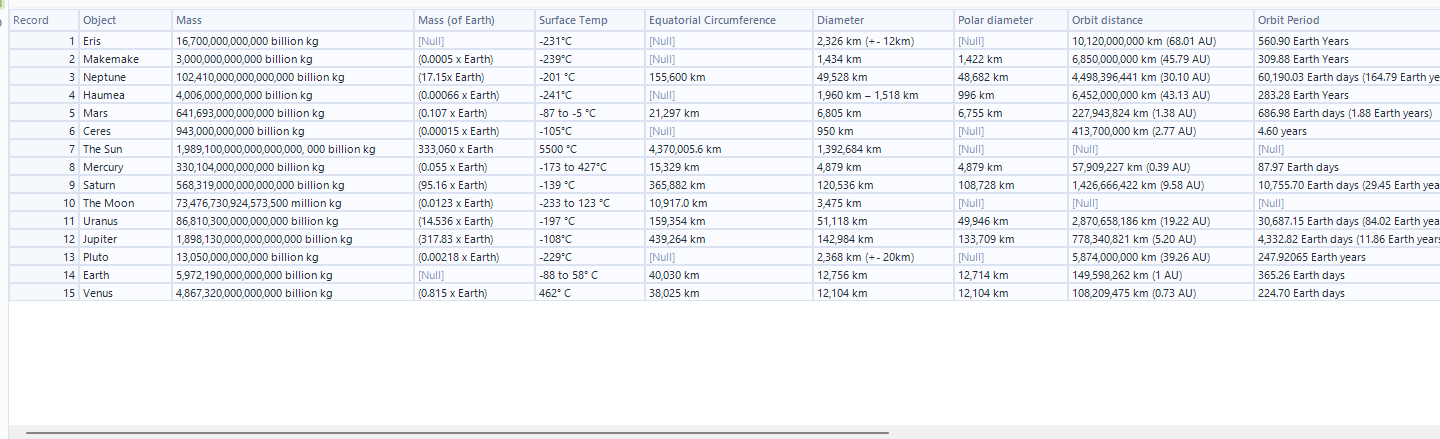1440x439 pixels.
Task: Click the 40,030 km cell
Action: tap(728, 275)
